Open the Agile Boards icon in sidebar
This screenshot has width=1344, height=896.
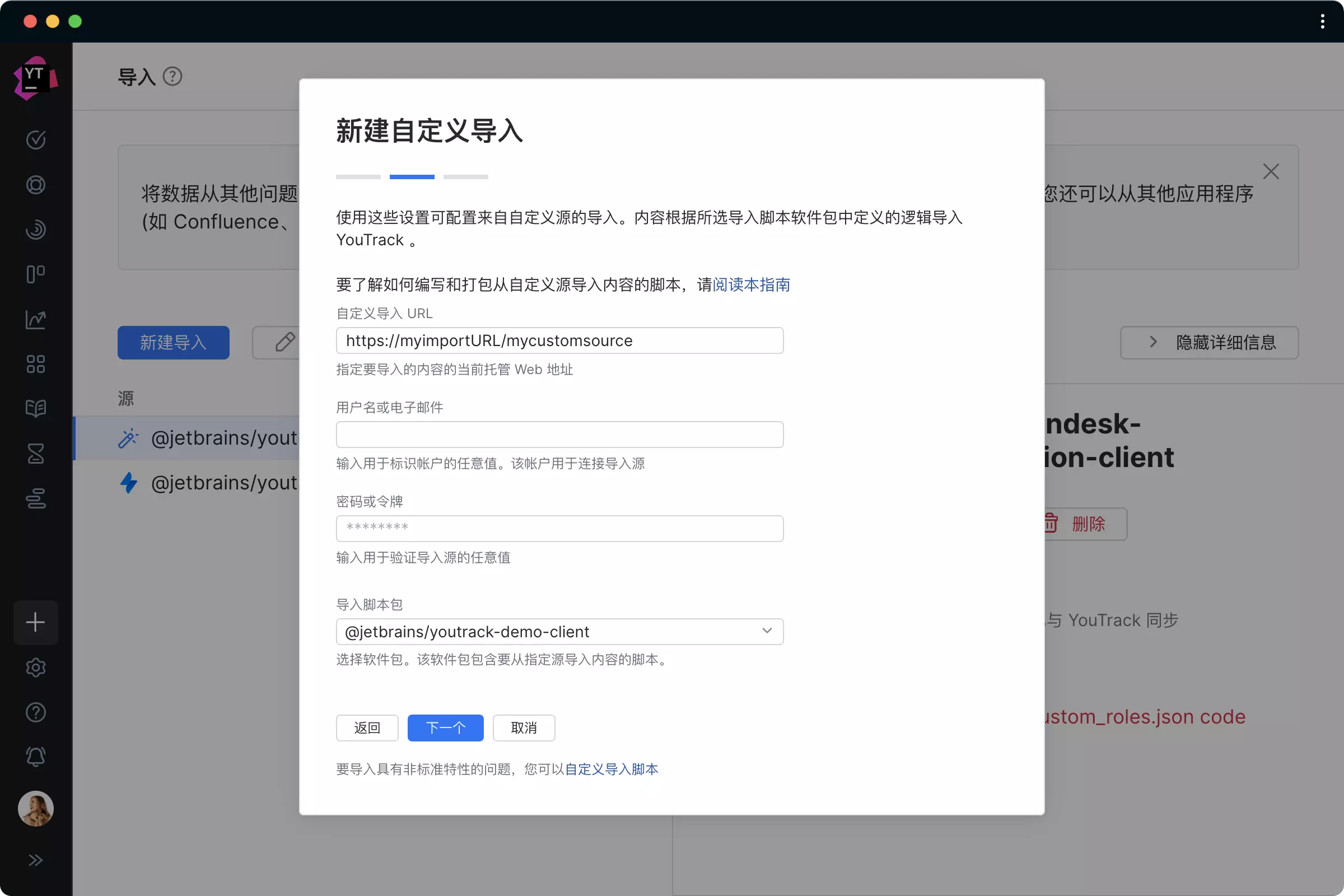click(35, 274)
